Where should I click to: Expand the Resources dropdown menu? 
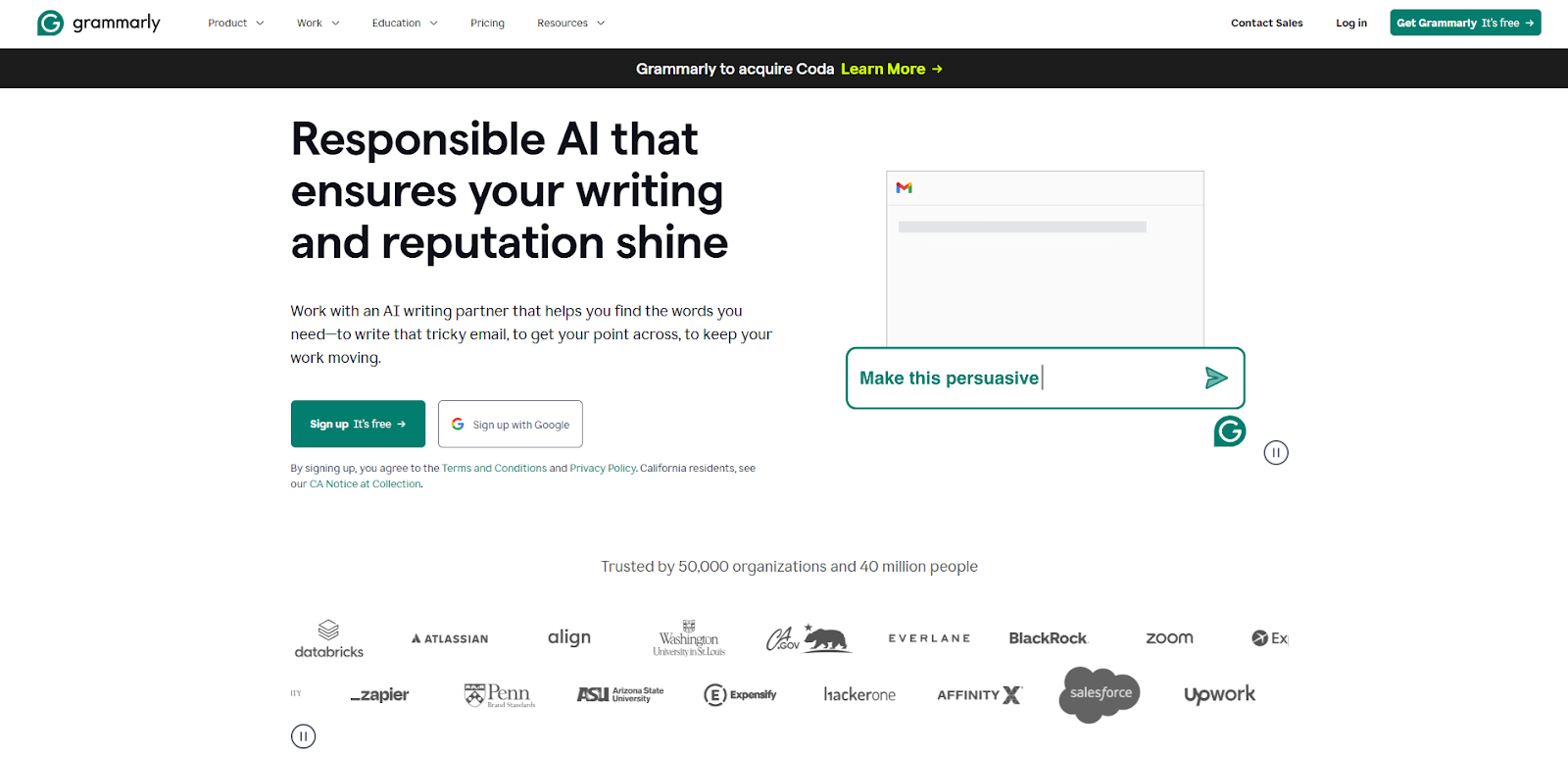coord(571,23)
